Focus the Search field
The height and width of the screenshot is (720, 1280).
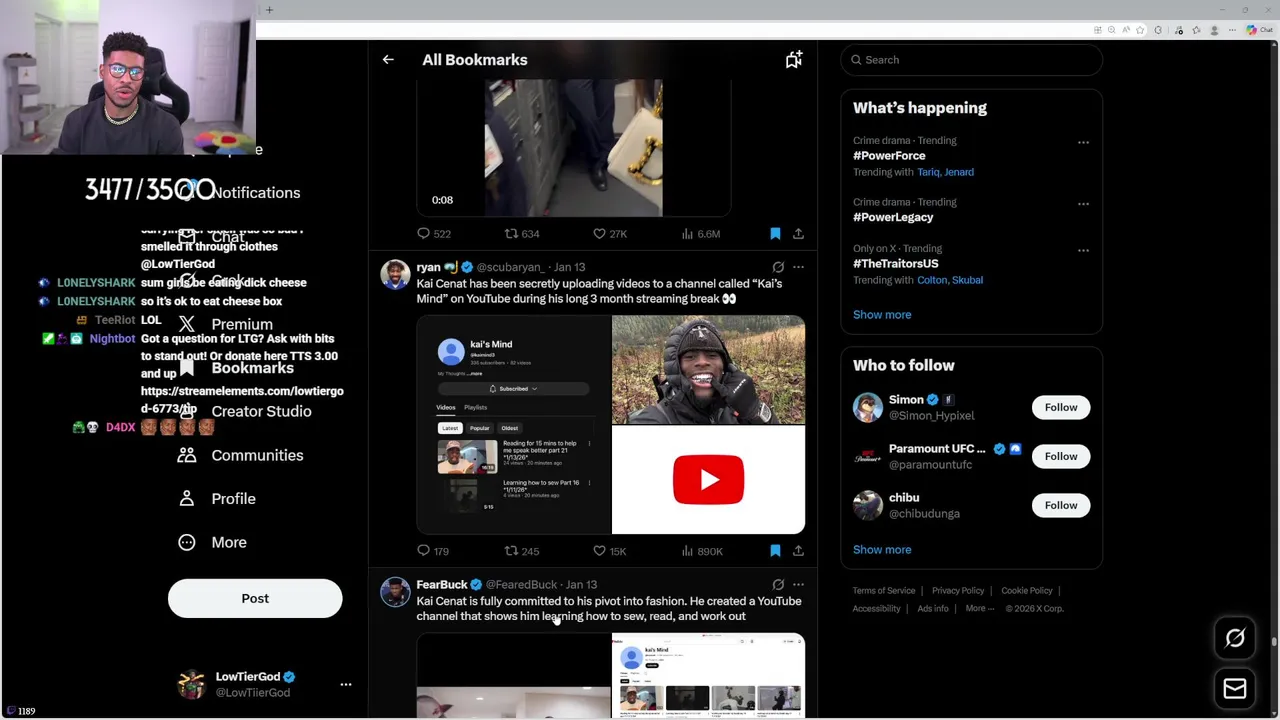coord(971,60)
